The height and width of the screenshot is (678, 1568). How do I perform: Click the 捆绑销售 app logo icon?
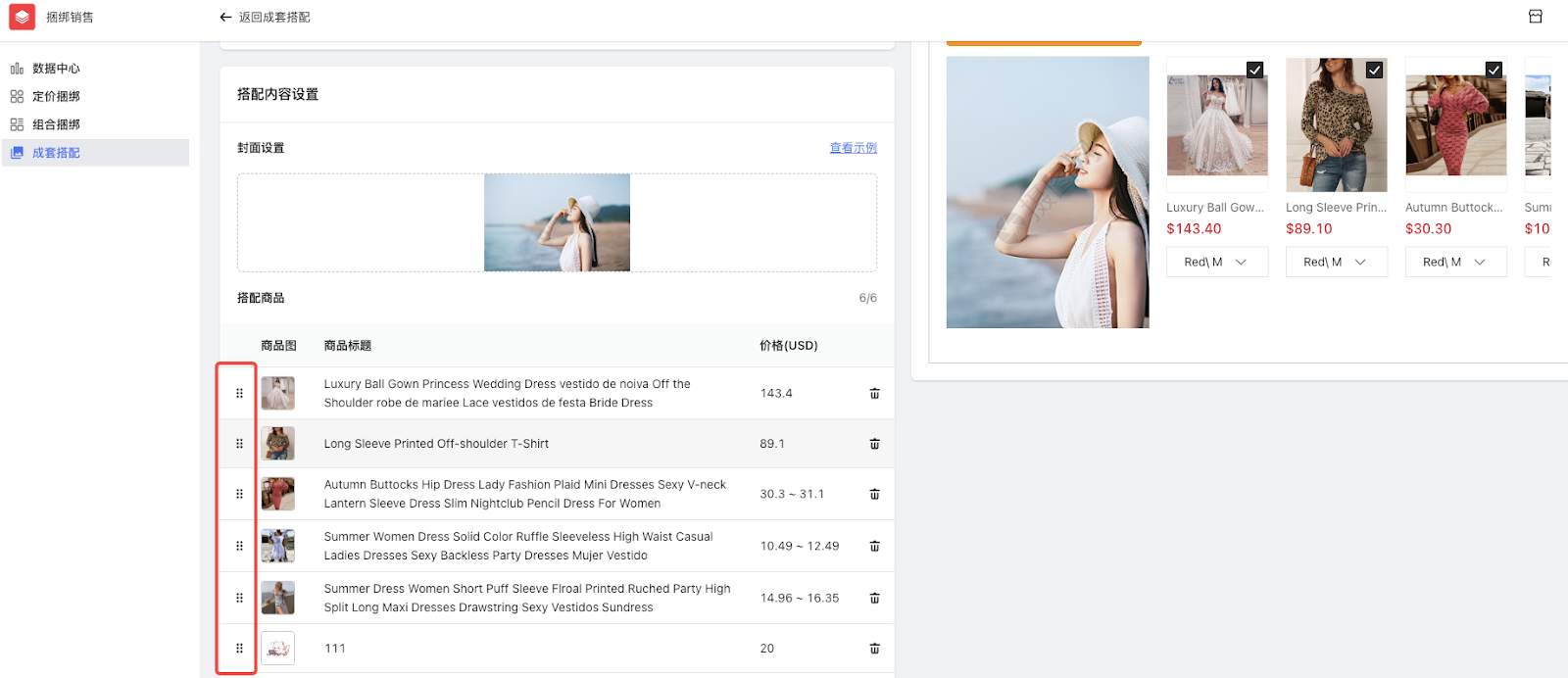coord(22,17)
